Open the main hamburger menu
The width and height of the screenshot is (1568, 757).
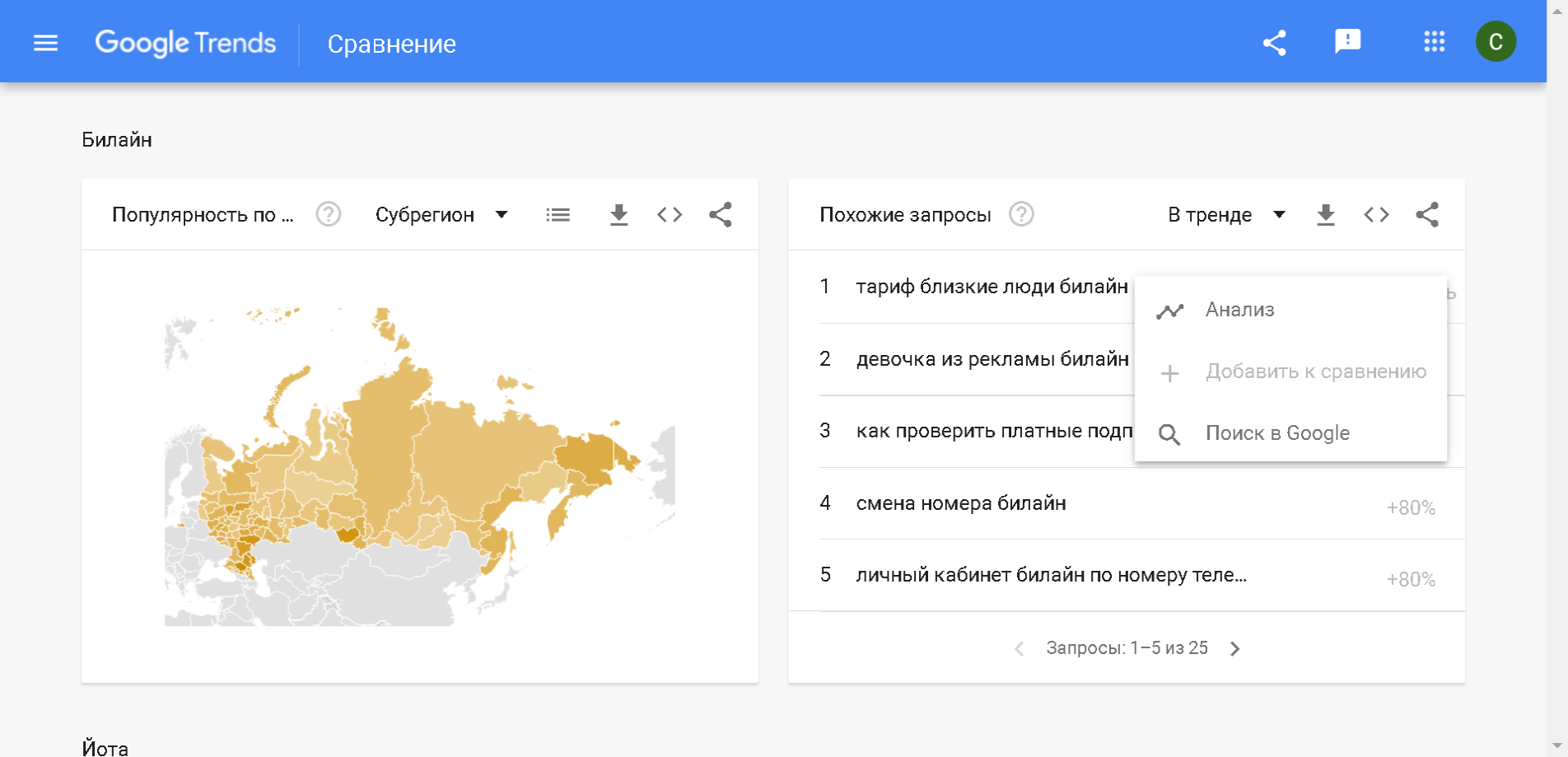coord(45,43)
